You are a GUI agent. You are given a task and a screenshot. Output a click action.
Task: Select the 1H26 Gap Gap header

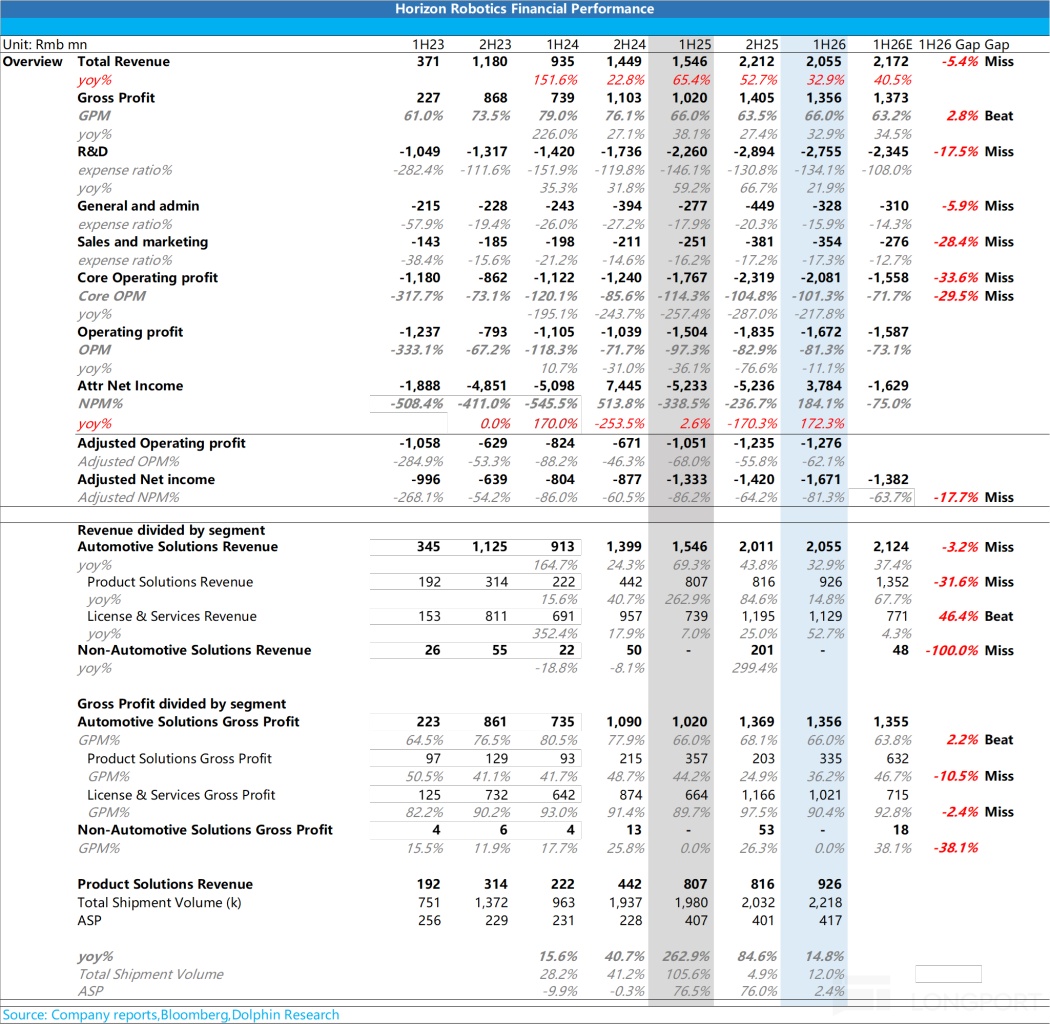[964, 44]
